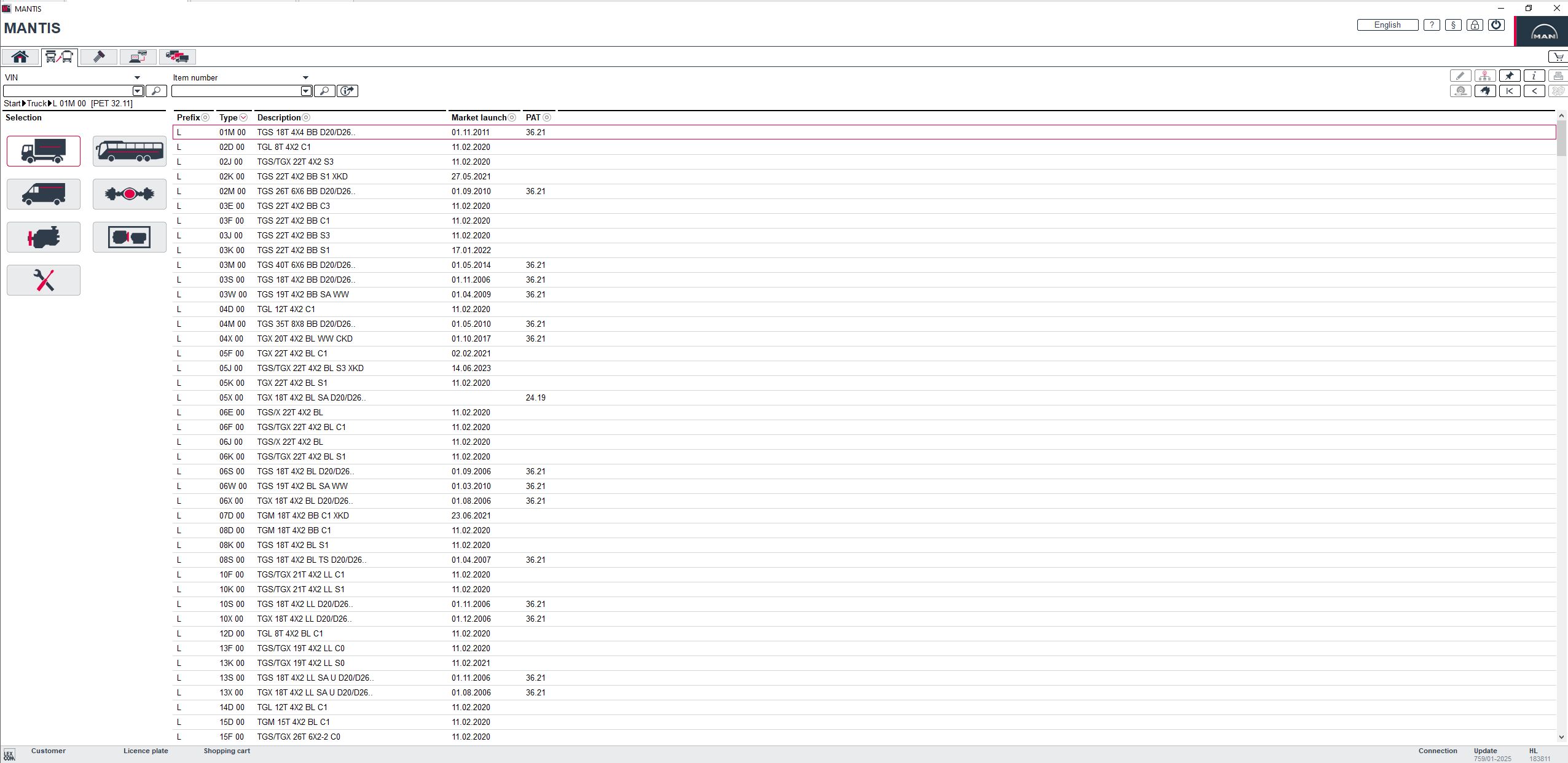Image resolution: width=1568 pixels, height=763 pixels.
Task: Click the power/exit button
Action: pyautogui.click(x=1496, y=25)
